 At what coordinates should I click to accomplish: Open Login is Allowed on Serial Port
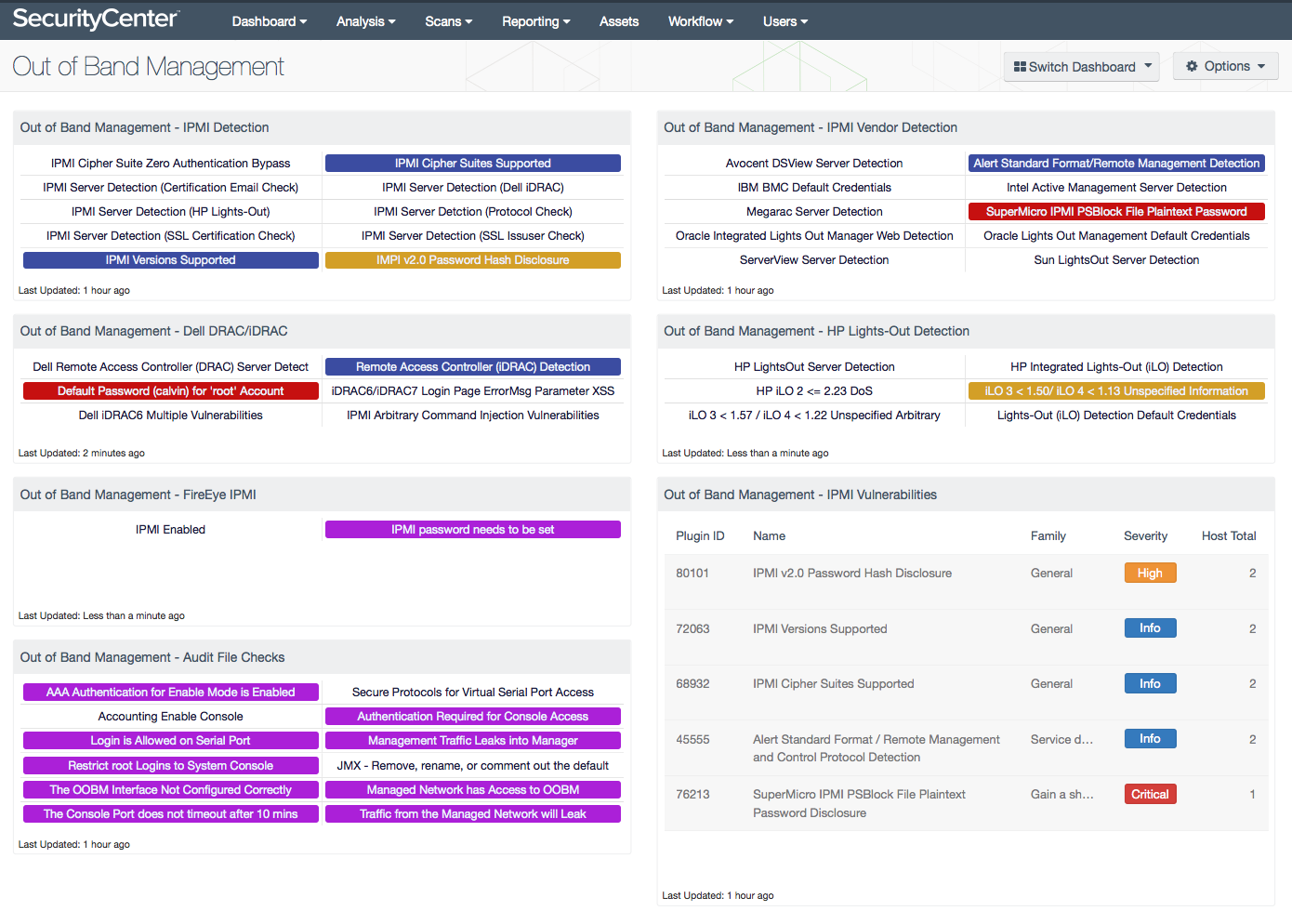pos(171,741)
